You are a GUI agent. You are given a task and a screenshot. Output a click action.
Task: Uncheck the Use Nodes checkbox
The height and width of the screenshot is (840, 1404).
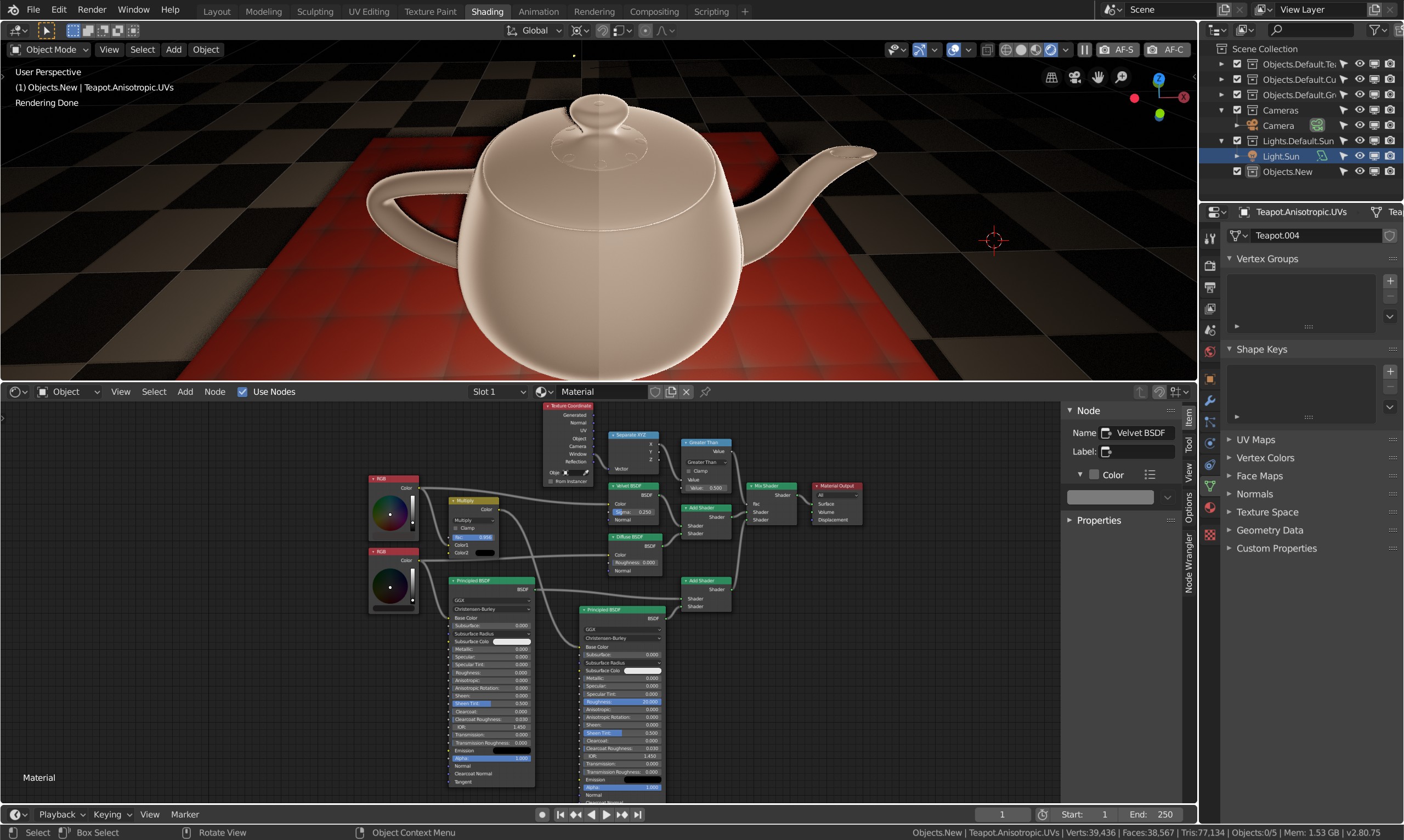coord(242,391)
